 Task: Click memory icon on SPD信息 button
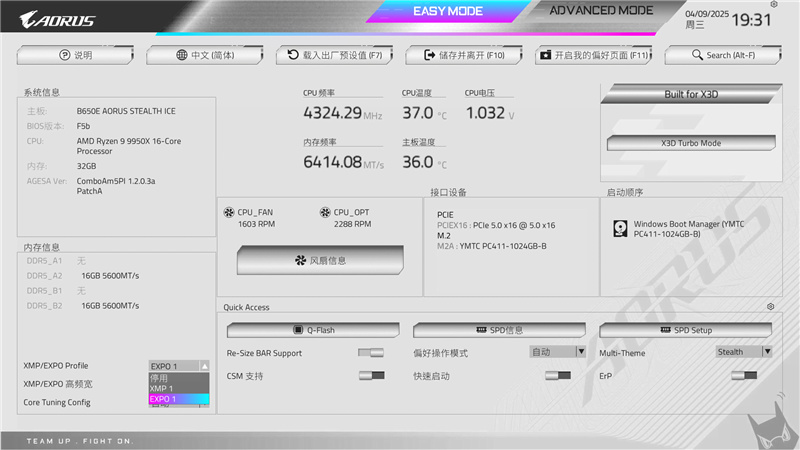[x=481, y=330]
